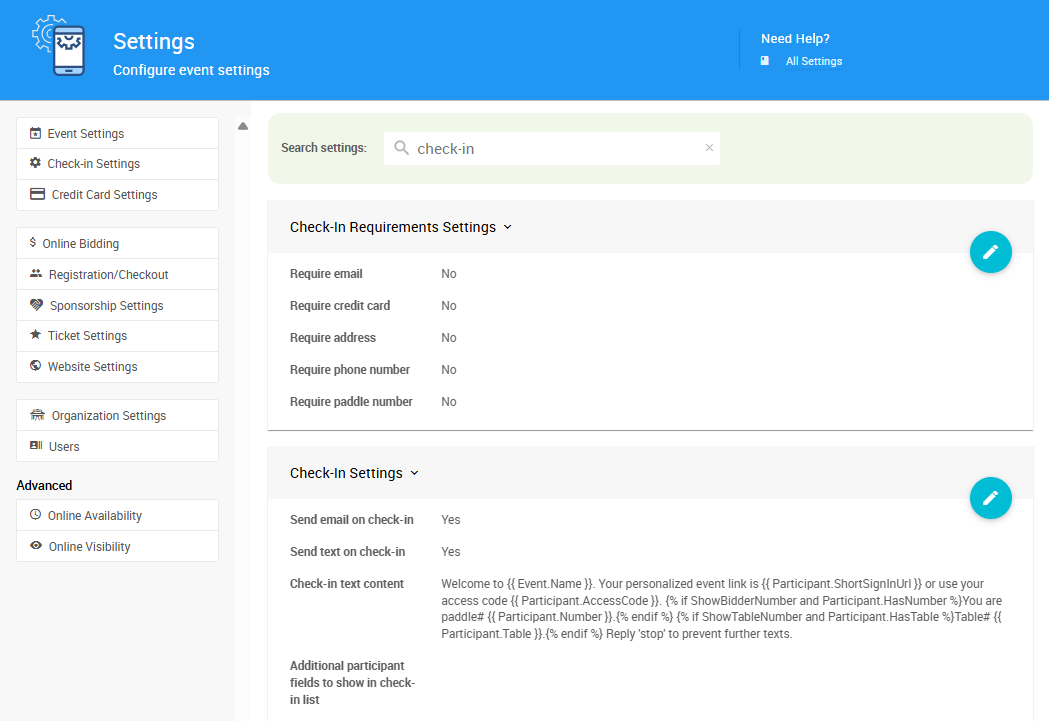Click the globe icon beside Website Settings
Viewport: 1049px width, 721px height.
point(35,366)
